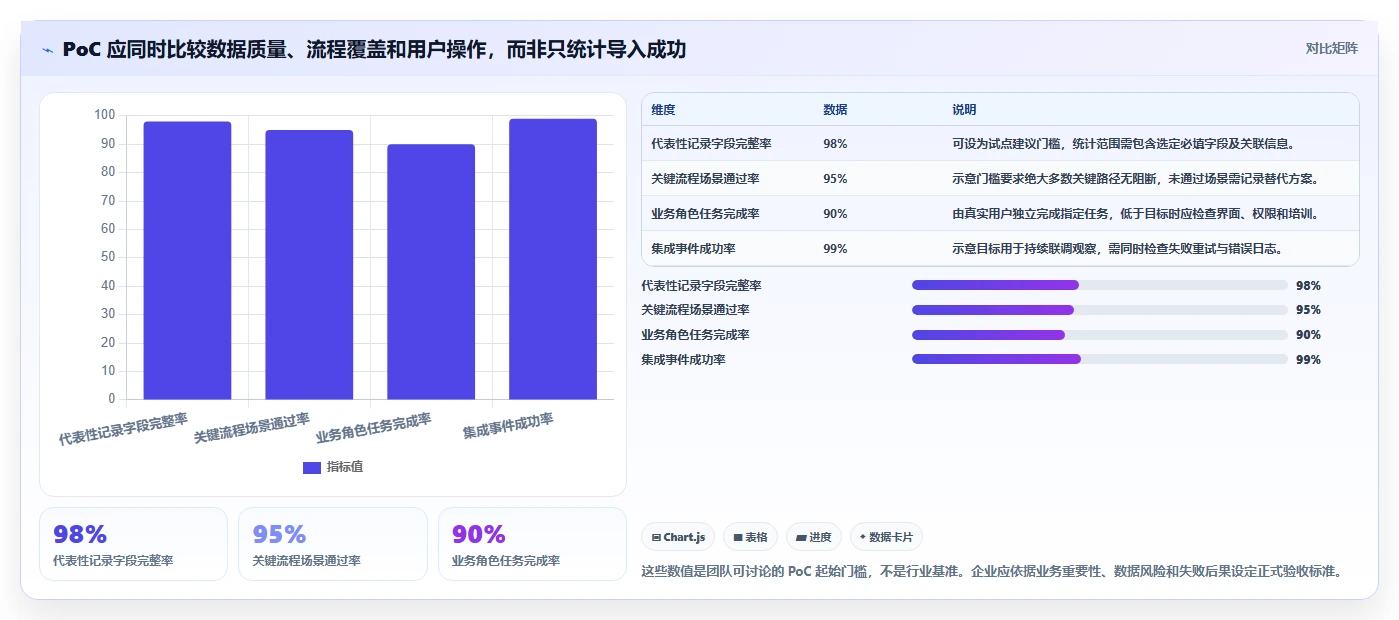Image resolution: width=1399 pixels, height=620 pixels.
Task: Click the 关键流程场景通过率 caption in the stat card
Action: [306, 561]
